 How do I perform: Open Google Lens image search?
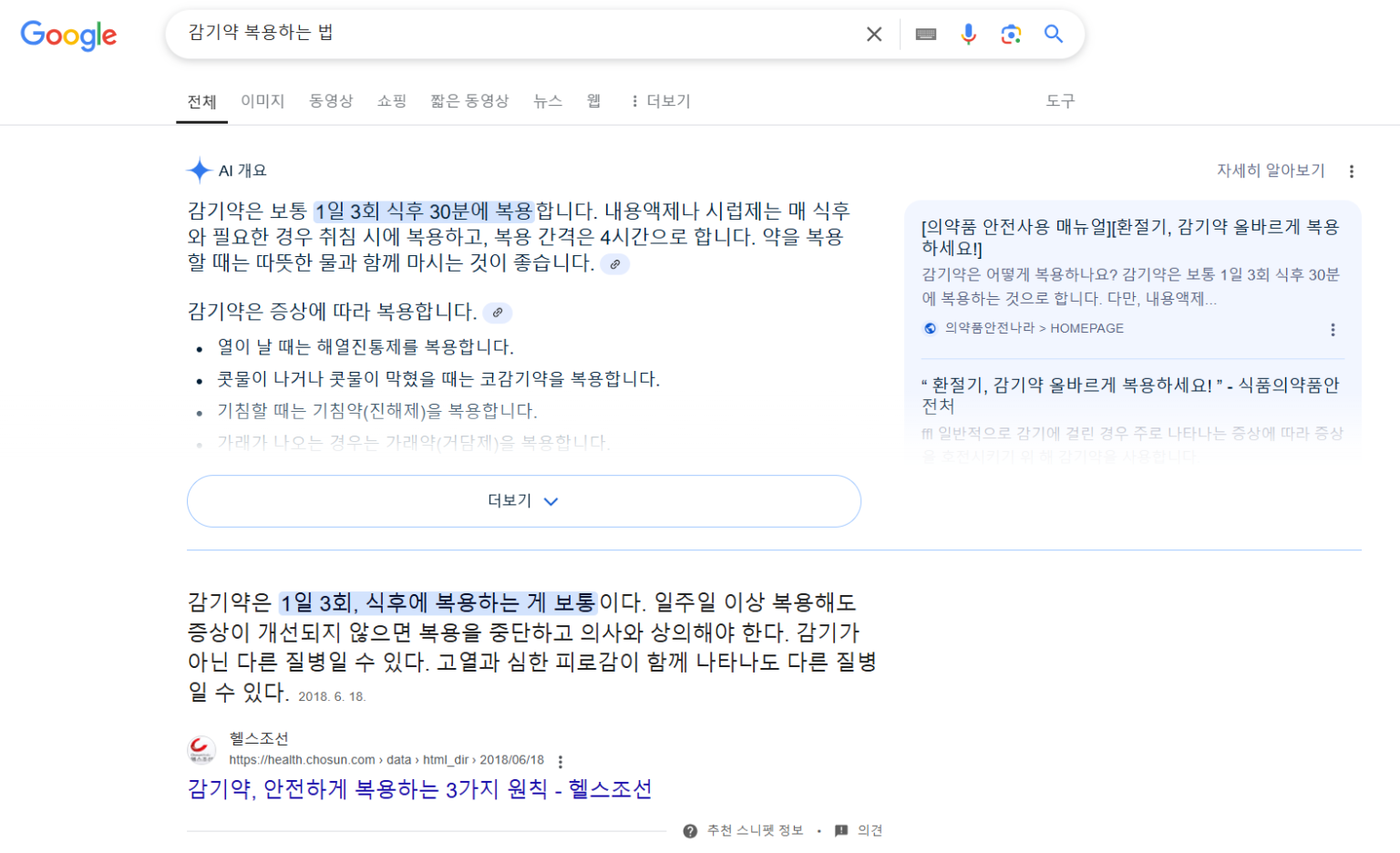[1011, 34]
